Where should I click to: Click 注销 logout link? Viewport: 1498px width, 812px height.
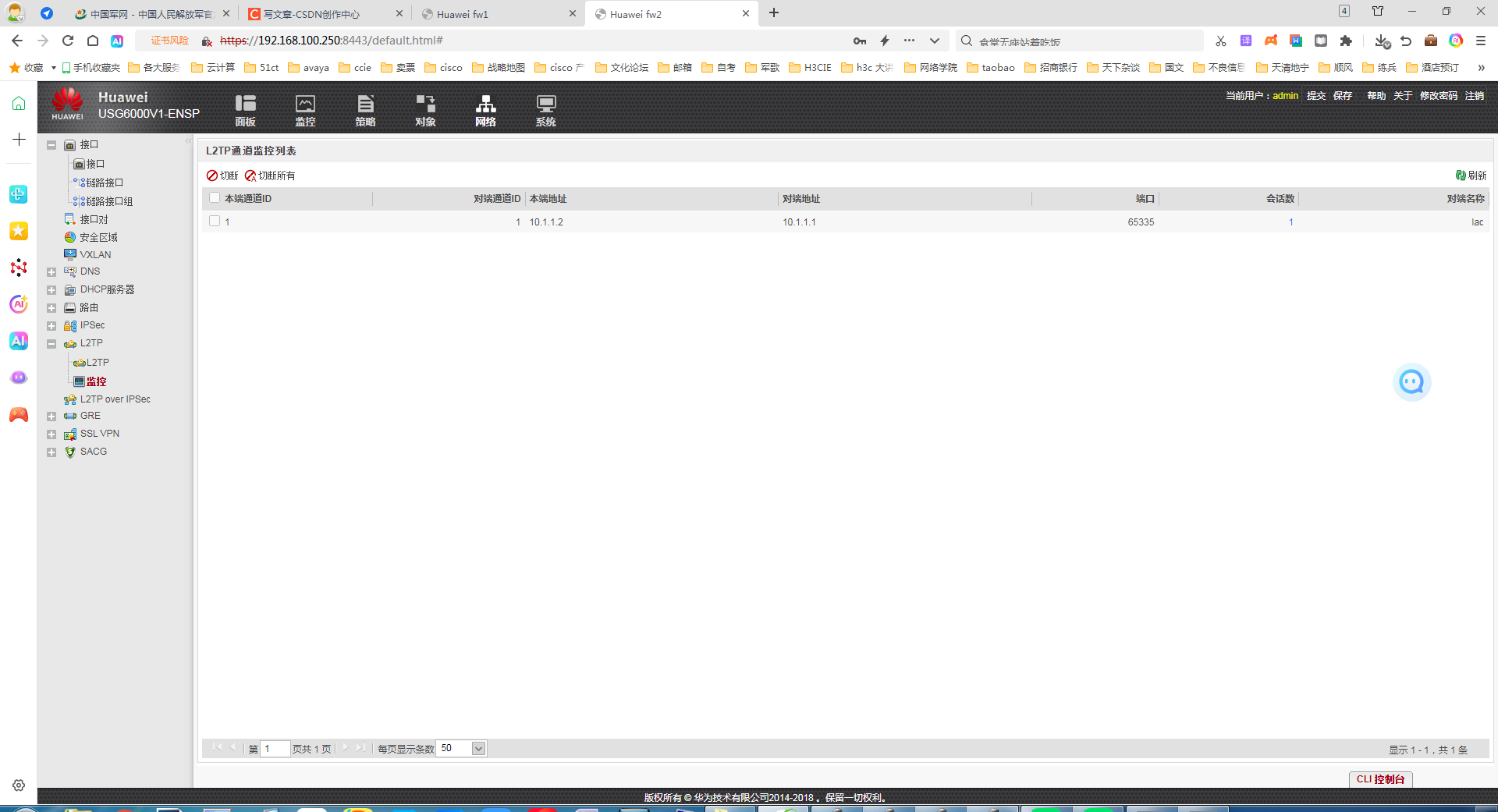tap(1475, 96)
